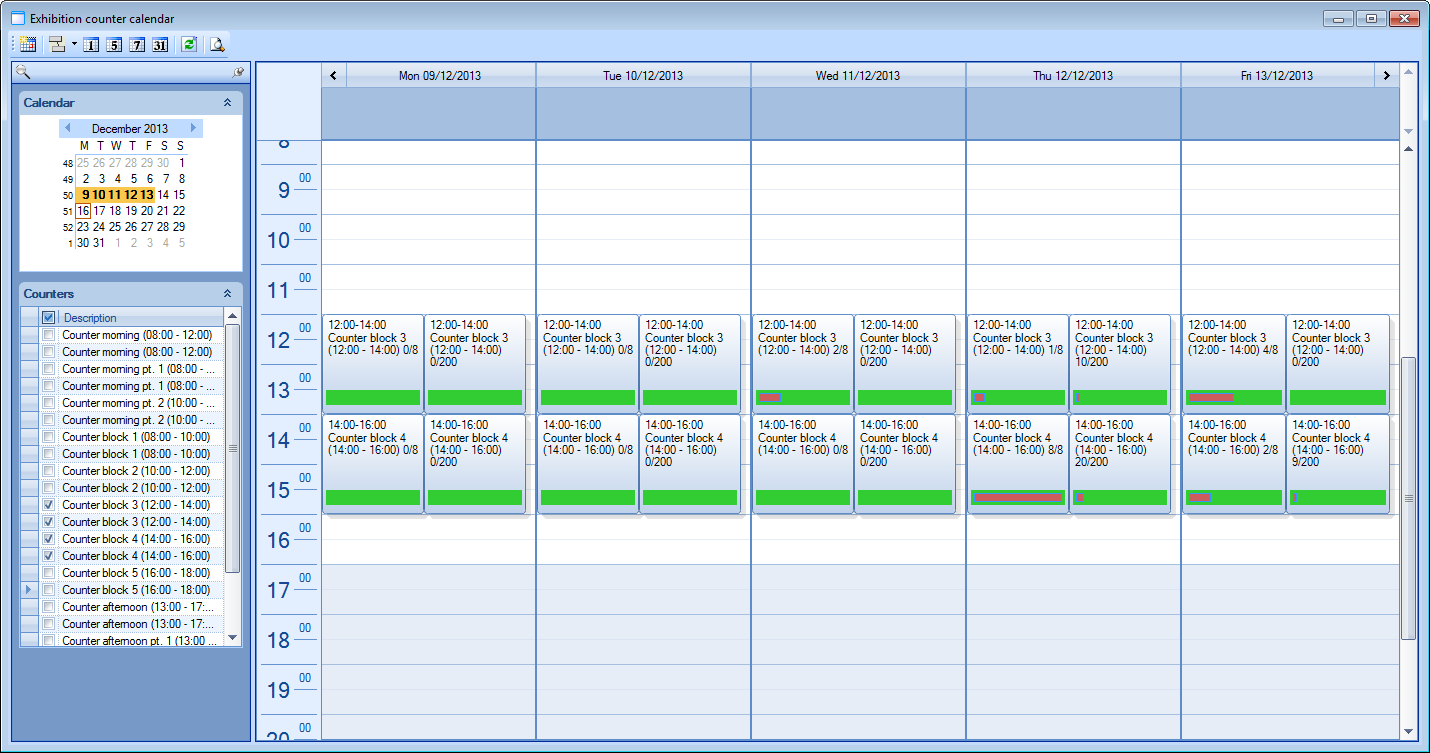Open the grouping toolbar dropdown arrow

(x=74, y=44)
